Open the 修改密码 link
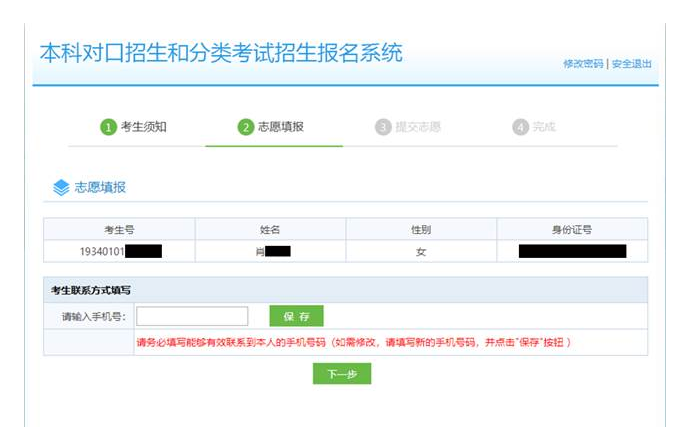 tap(583, 63)
